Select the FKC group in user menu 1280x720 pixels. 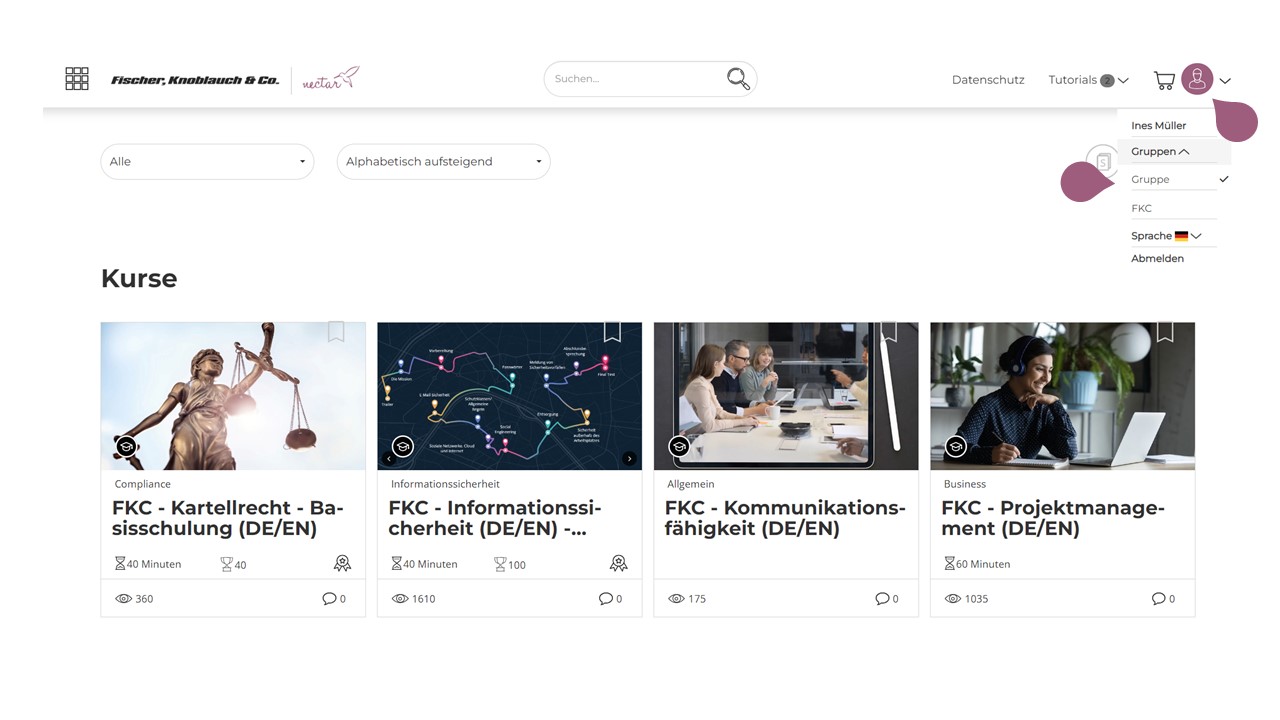(1141, 208)
